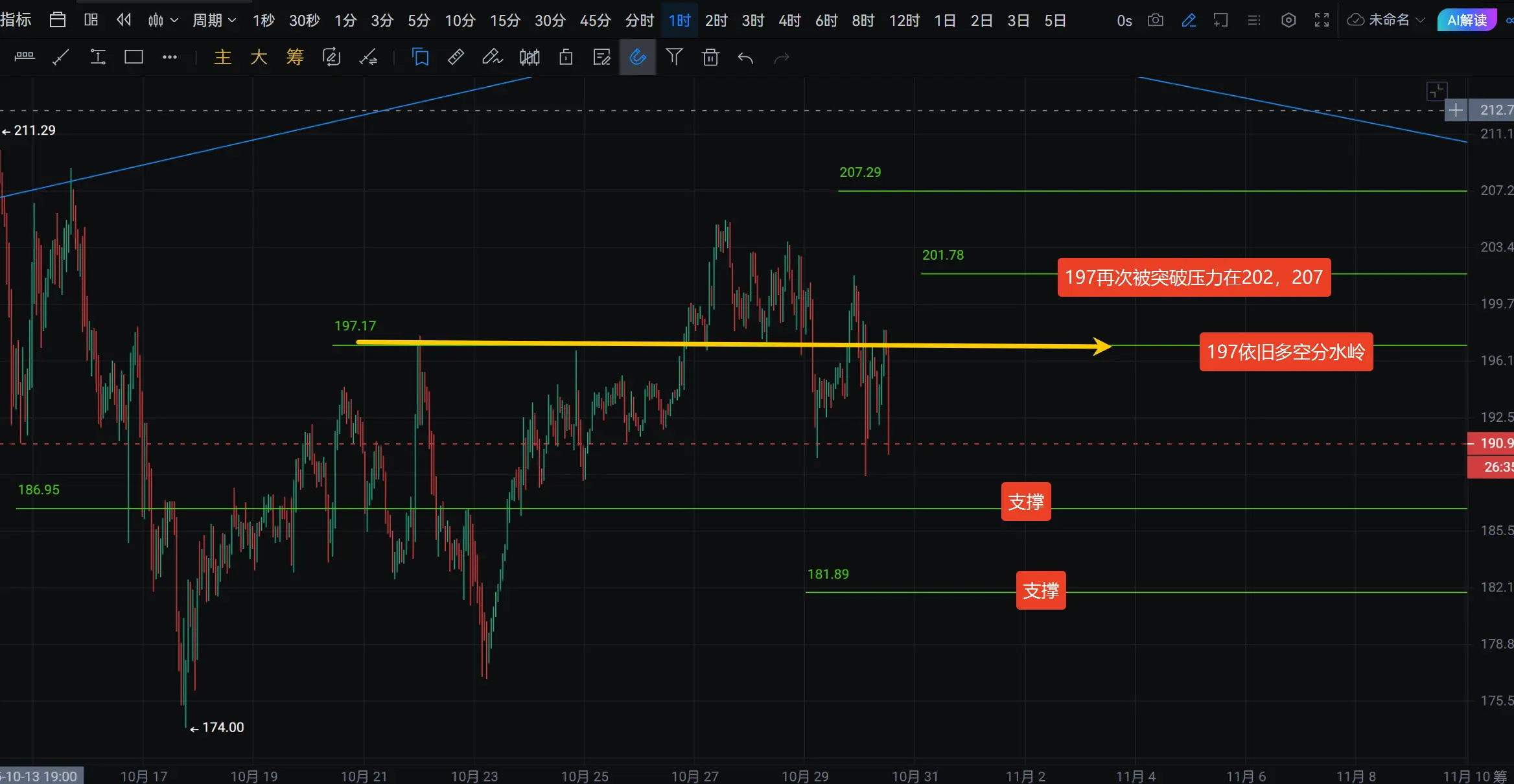Toggle the drawing pencil mode in top bar

(1188, 20)
